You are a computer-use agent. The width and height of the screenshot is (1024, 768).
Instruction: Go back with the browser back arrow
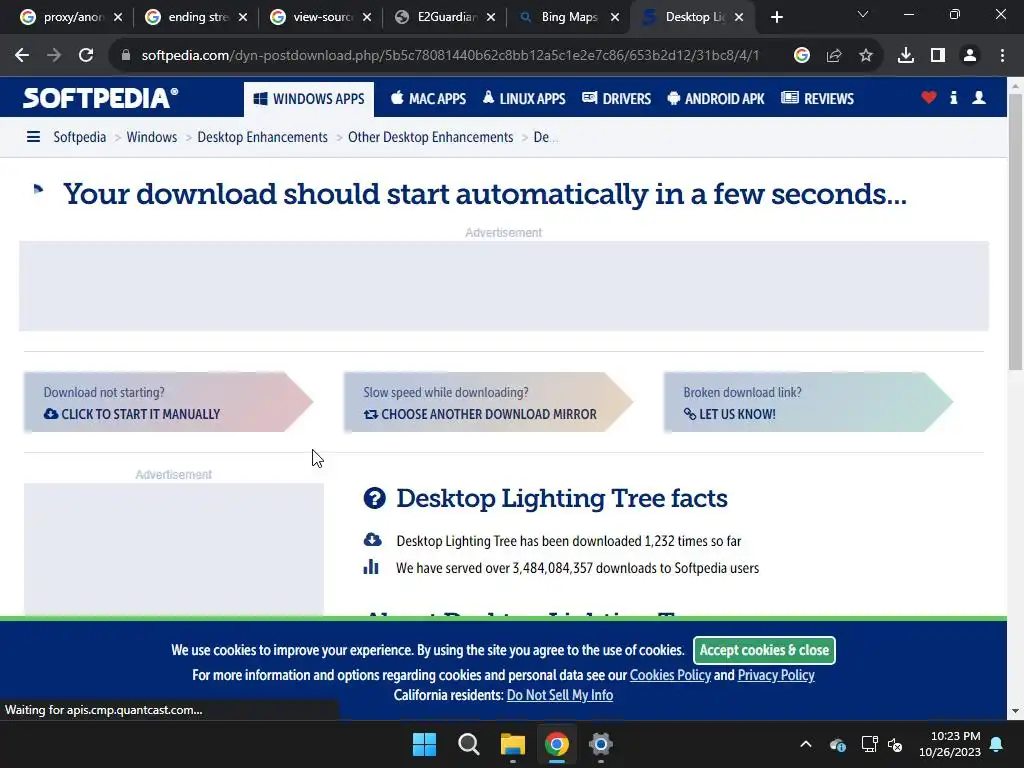[x=22, y=56]
